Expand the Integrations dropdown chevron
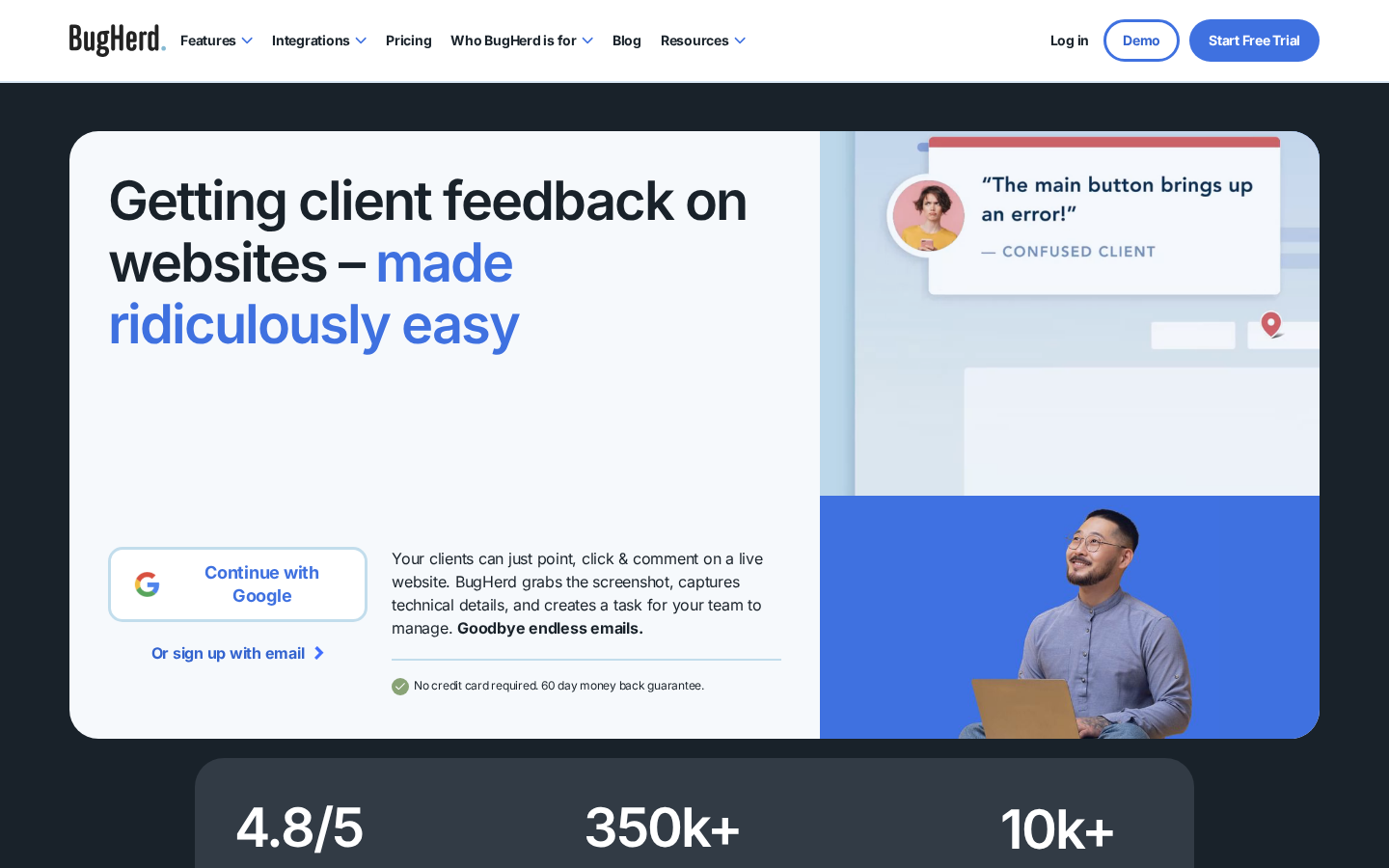Screen dimensions: 1389x868 (x=361, y=41)
